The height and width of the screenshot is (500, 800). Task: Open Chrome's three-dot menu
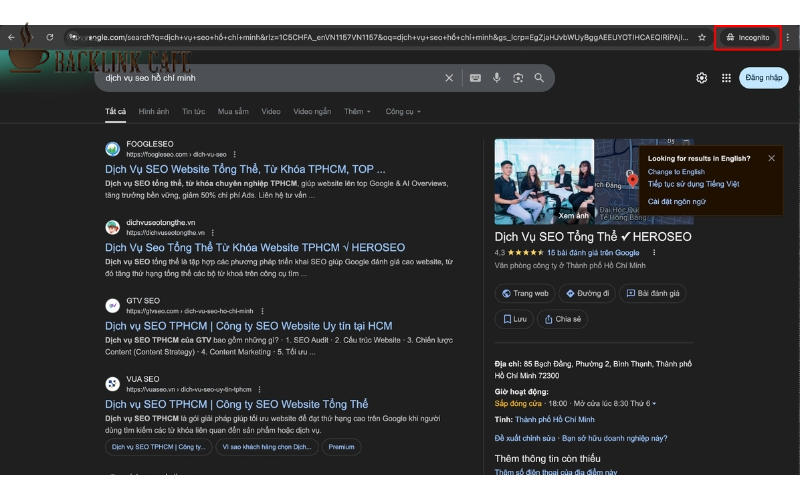click(x=788, y=37)
